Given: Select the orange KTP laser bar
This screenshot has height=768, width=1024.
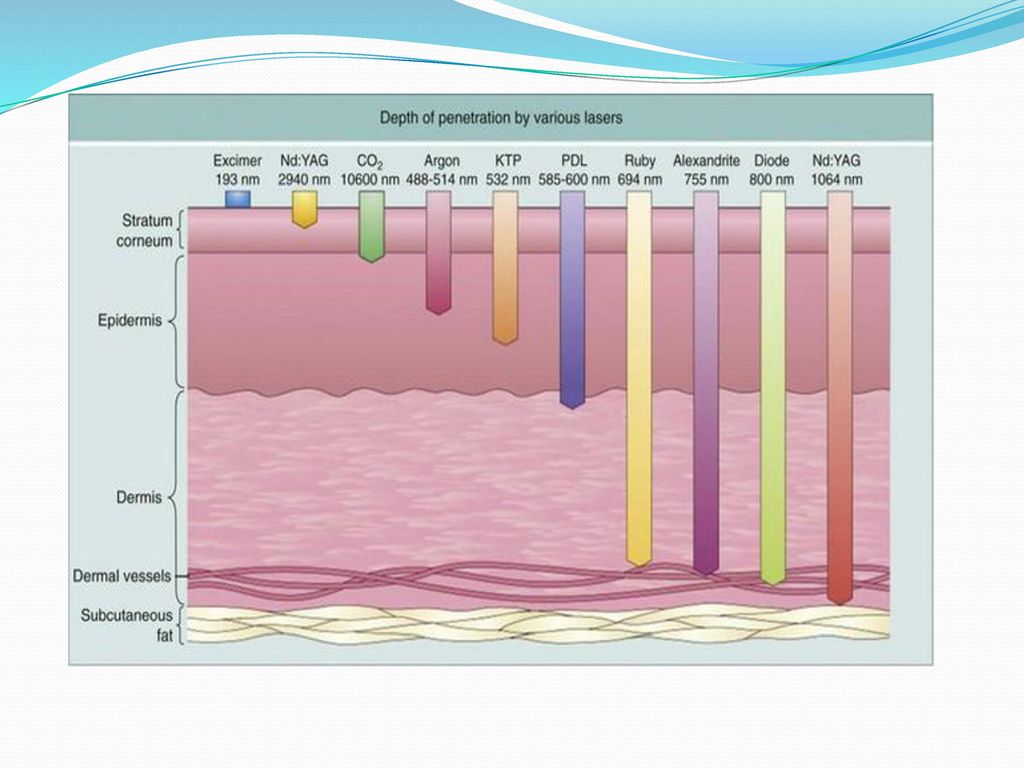Looking at the screenshot, I should click(x=505, y=268).
